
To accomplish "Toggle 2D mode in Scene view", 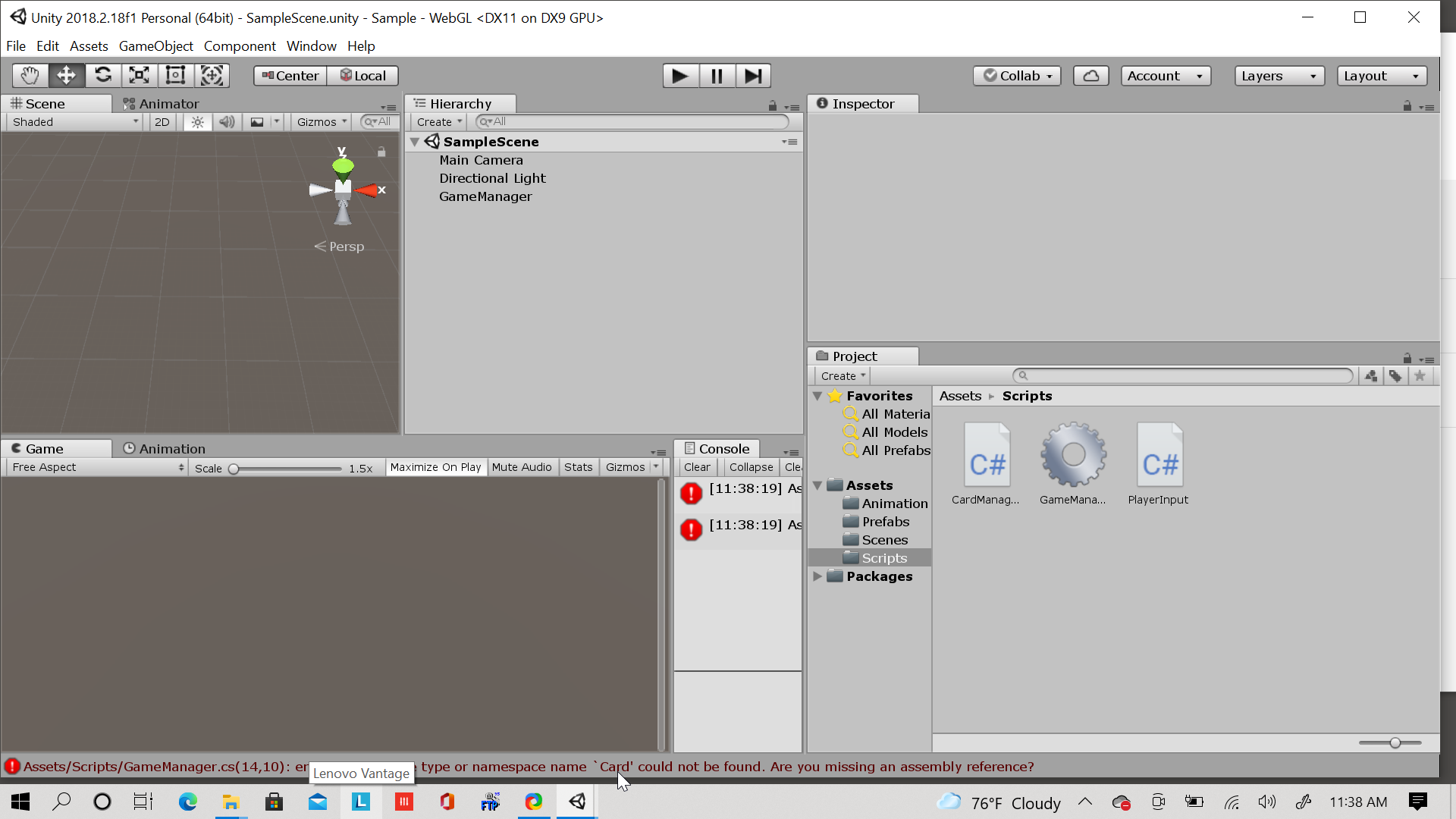I will coord(162,122).
